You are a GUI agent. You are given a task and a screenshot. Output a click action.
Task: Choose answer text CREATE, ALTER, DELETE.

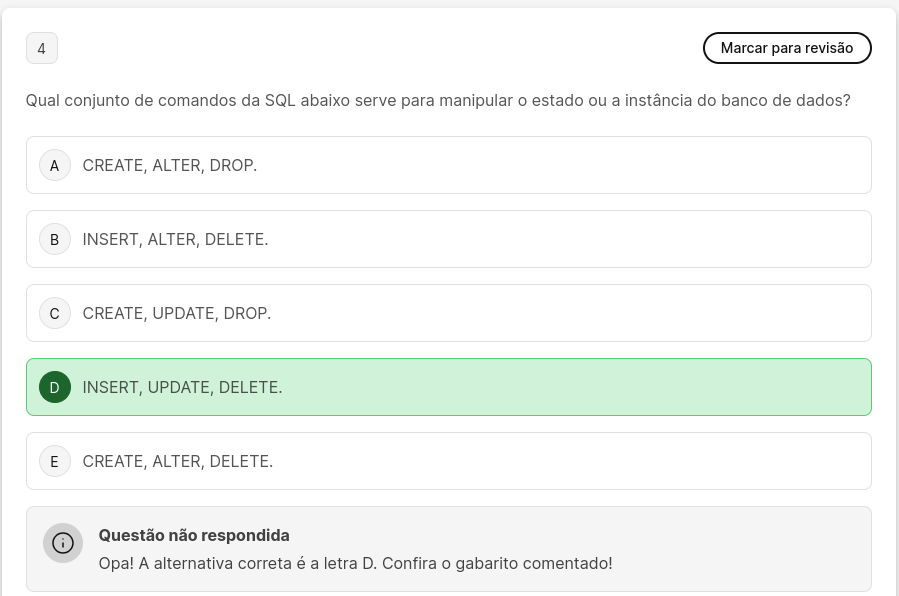[178, 461]
